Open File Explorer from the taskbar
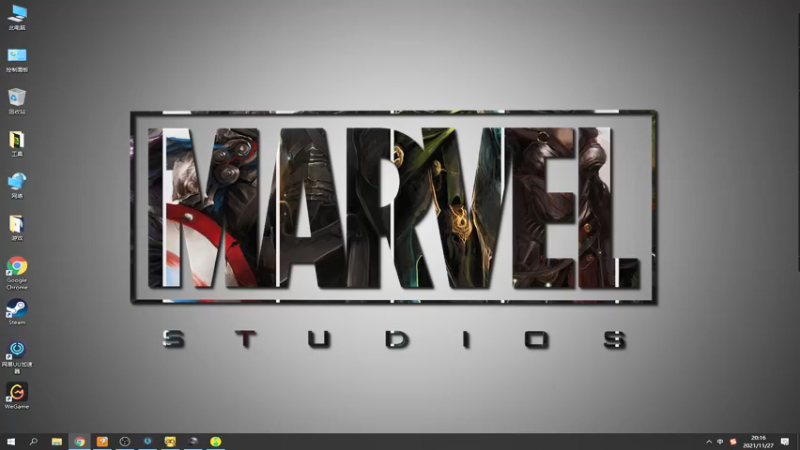 [57, 441]
